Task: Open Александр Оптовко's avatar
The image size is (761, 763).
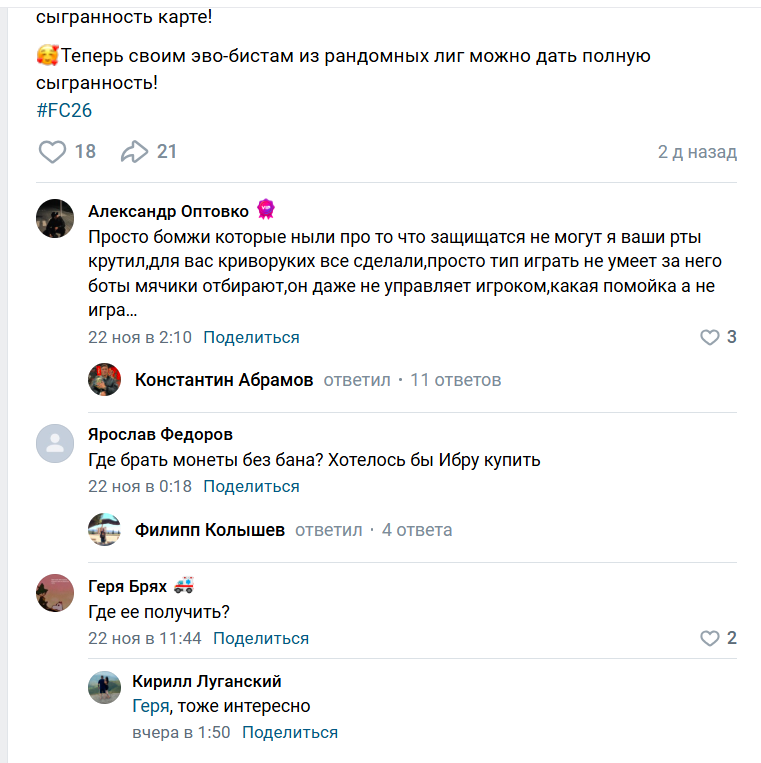Action: pyautogui.click(x=55, y=218)
